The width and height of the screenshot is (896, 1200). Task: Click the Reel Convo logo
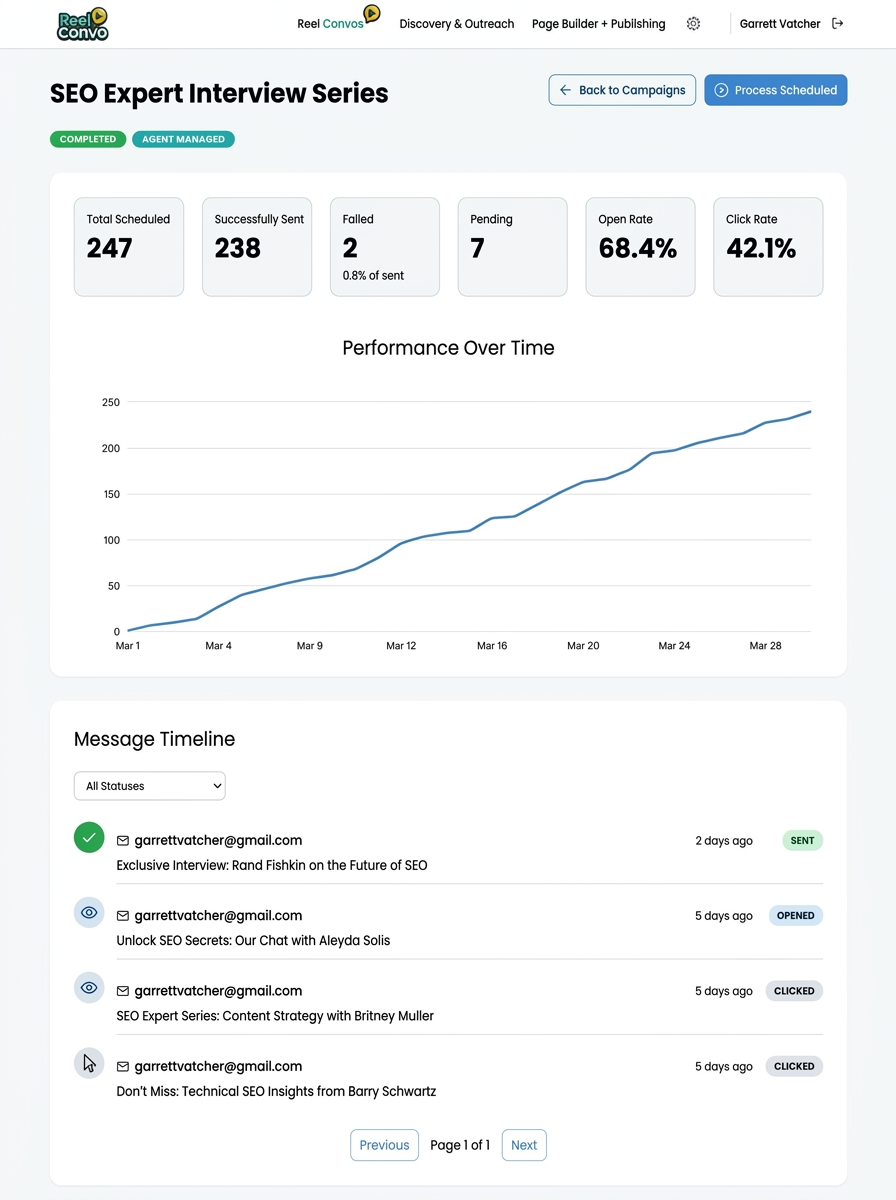tap(82, 24)
